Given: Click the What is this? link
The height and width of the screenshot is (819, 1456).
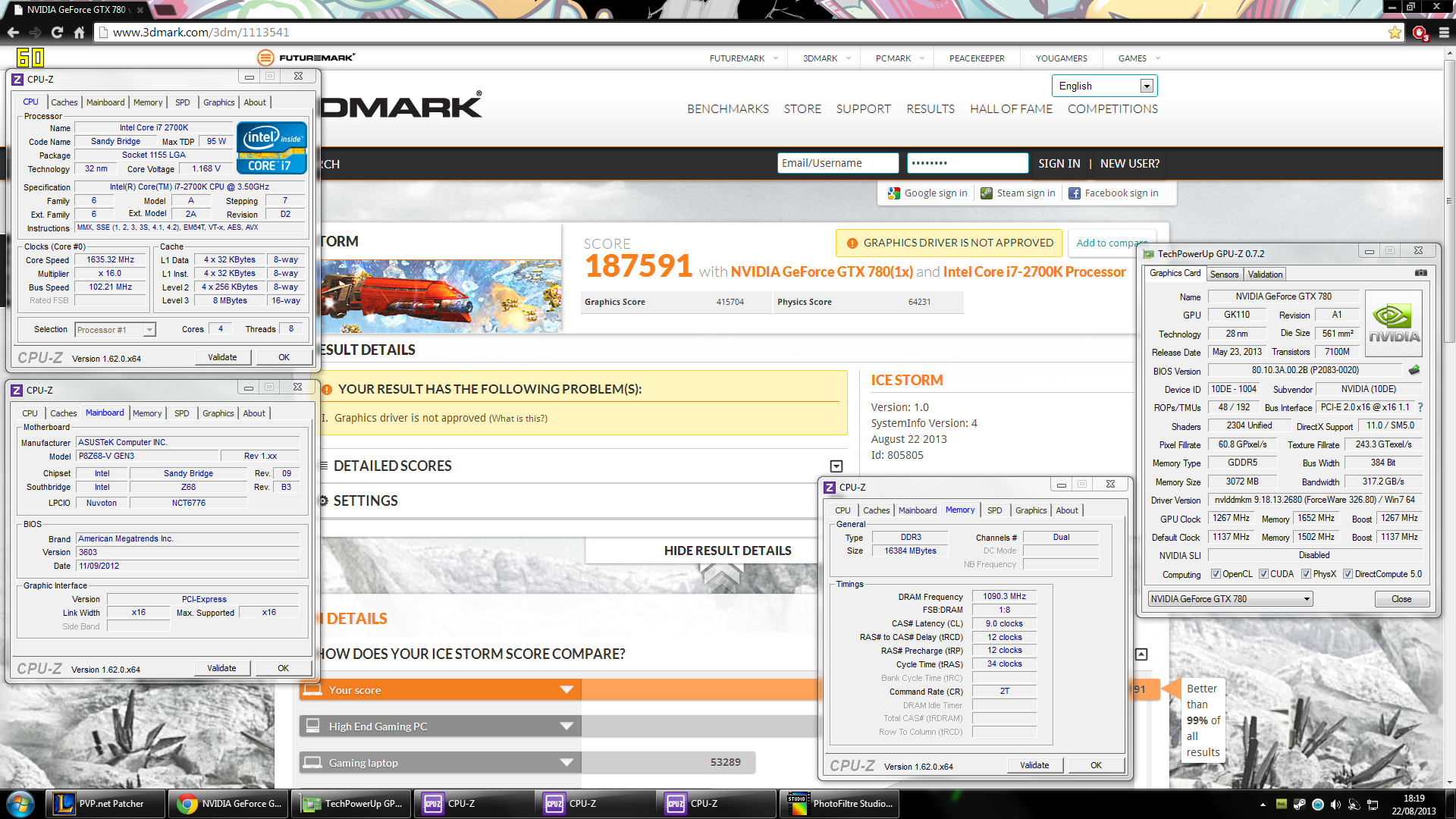Looking at the screenshot, I should [518, 419].
